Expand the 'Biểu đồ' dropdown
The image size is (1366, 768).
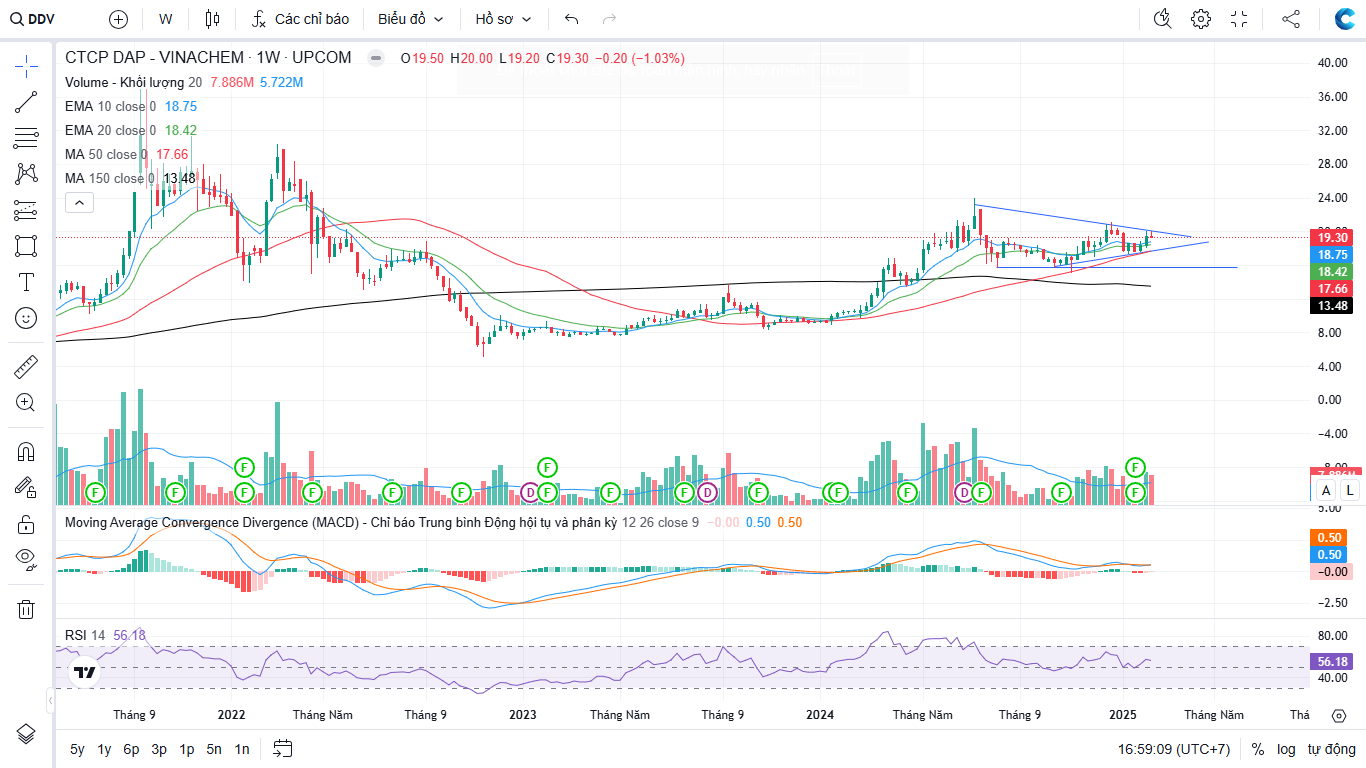click(410, 19)
